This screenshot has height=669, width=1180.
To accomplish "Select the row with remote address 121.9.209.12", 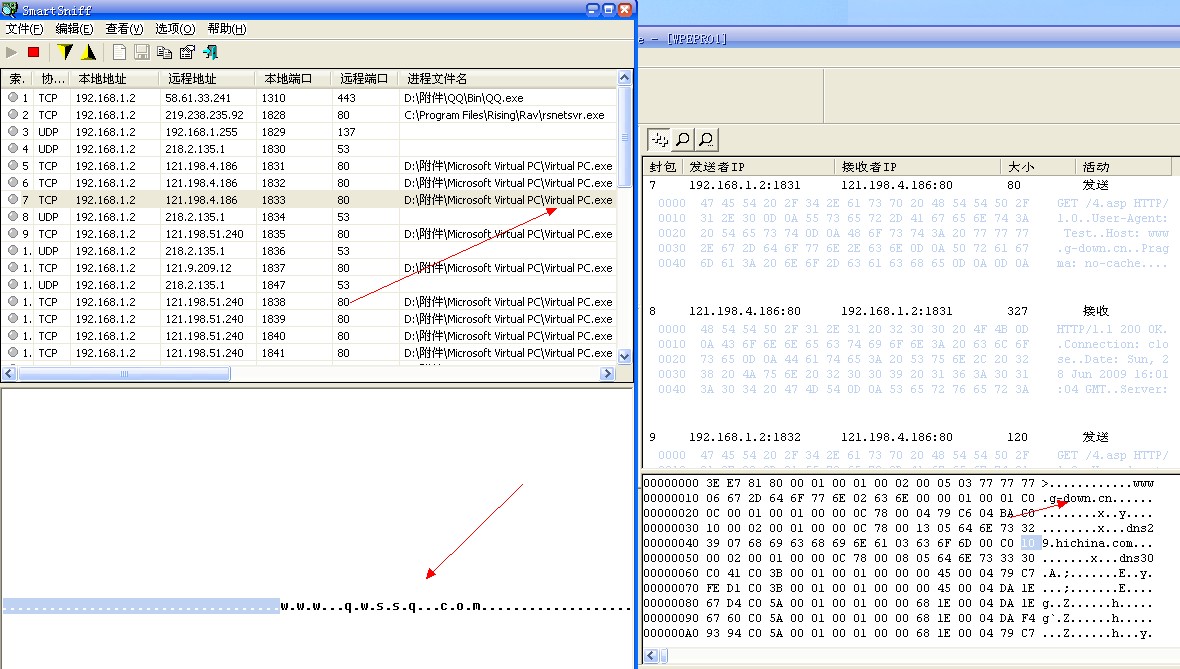I will coord(309,268).
